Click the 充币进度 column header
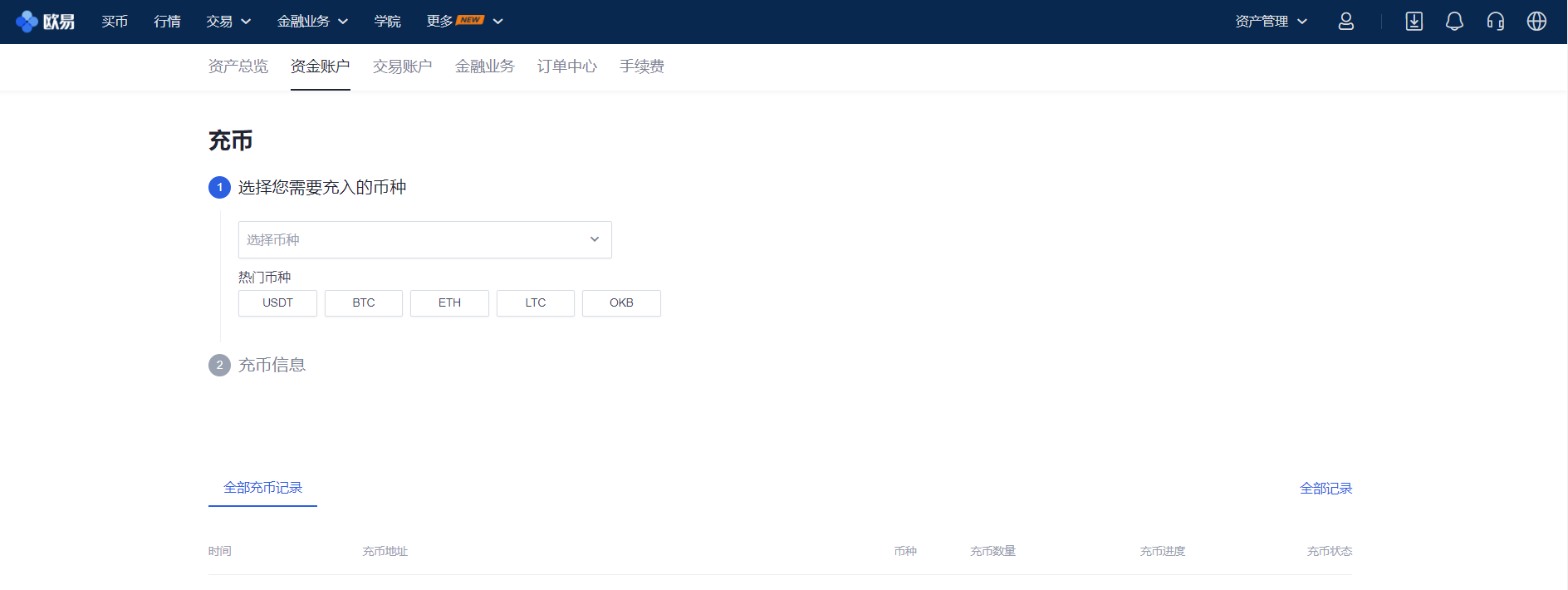 point(1162,551)
